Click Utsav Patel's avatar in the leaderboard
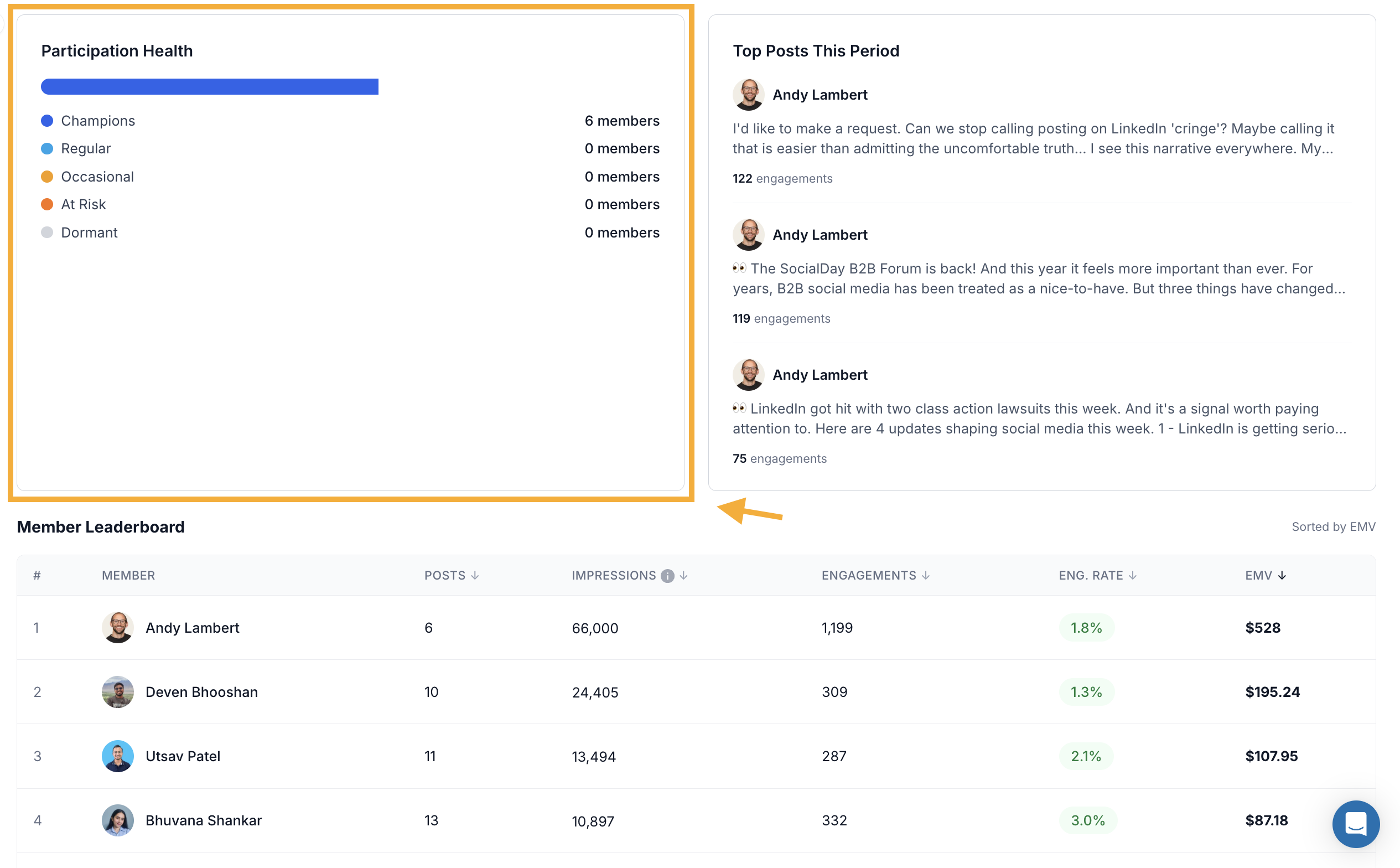This screenshot has width=1400, height=868. [x=118, y=756]
